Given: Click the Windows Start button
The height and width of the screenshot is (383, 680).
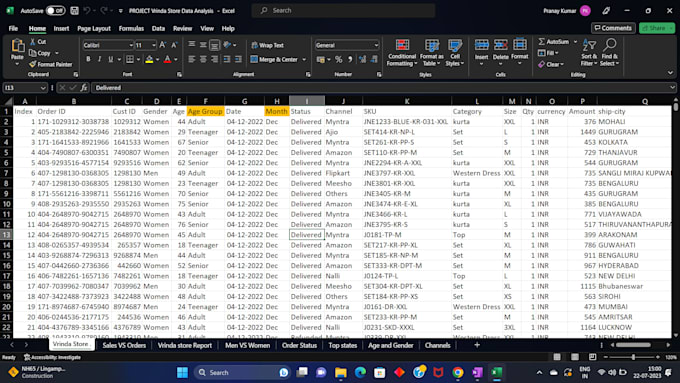Looking at the screenshot, I should point(183,372).
